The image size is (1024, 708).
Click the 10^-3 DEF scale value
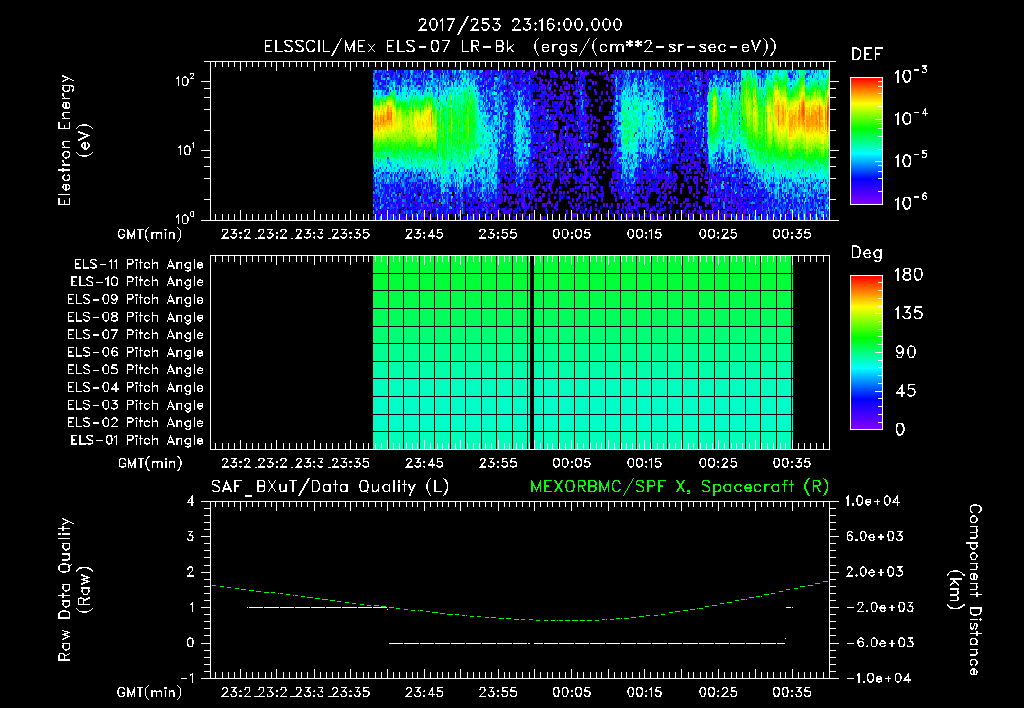910,76
